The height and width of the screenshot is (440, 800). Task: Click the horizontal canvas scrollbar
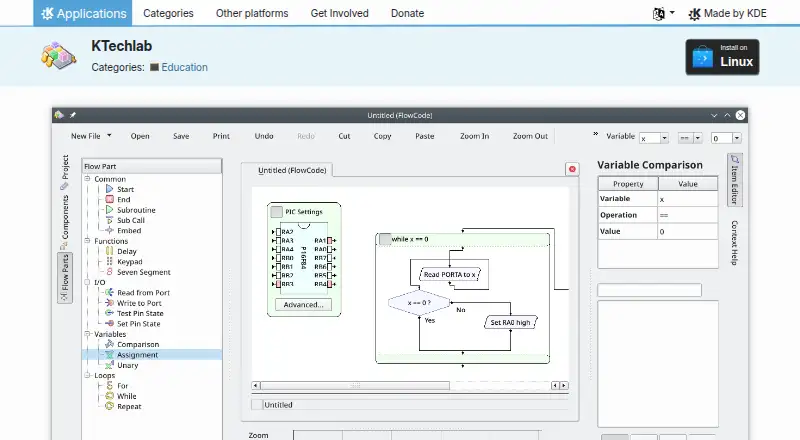355,385
